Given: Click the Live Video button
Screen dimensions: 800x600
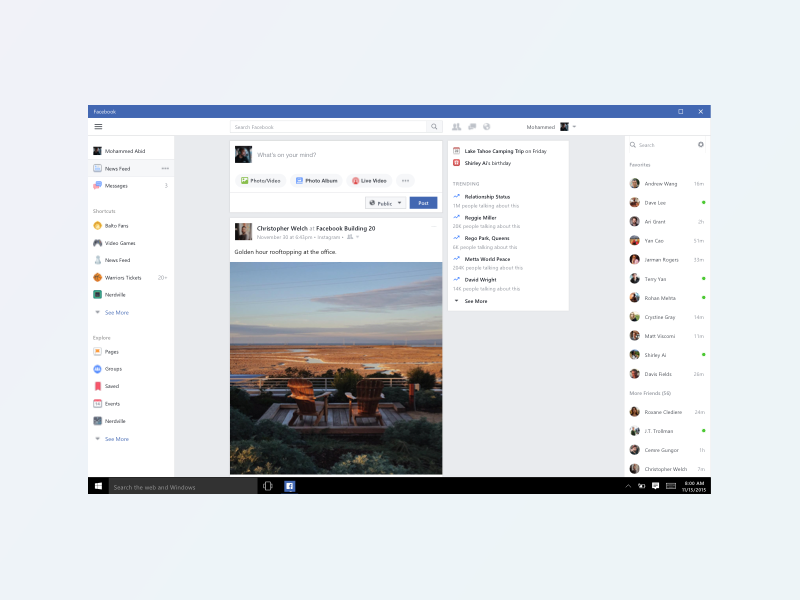Looking at the screenshot, I should click(x=369, y=181).
